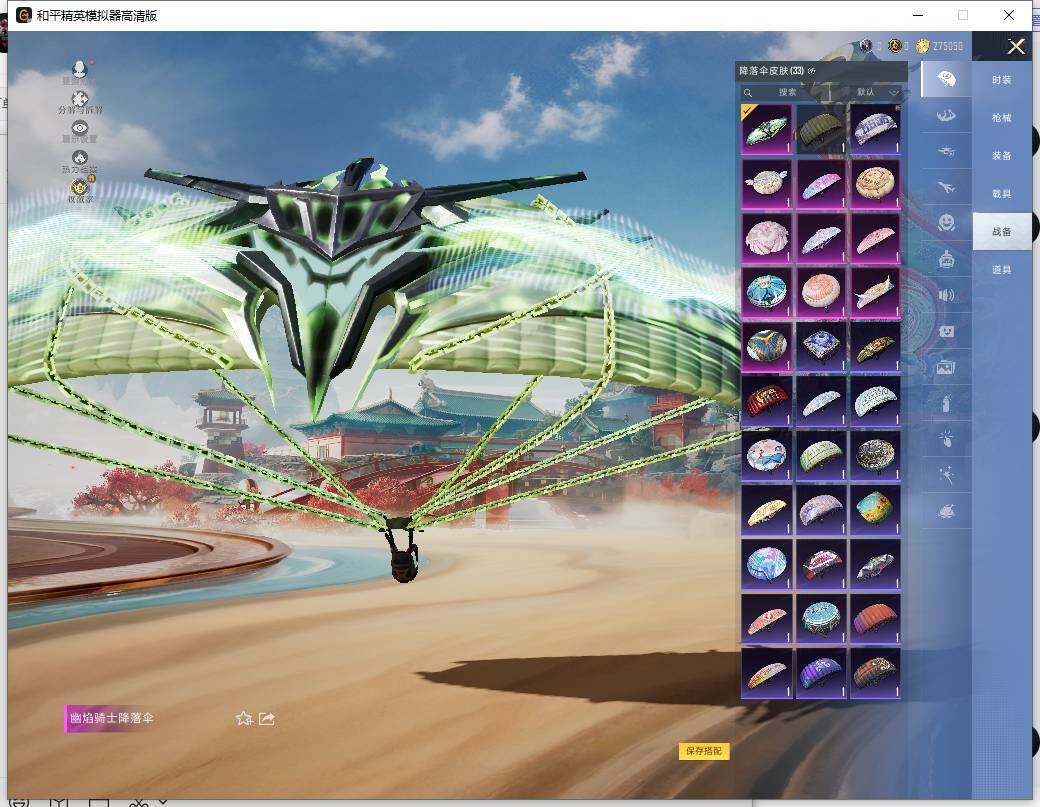Select the plaid parachute at the bottom right
The image size is (1040, 807).
(x=875, y=672)
